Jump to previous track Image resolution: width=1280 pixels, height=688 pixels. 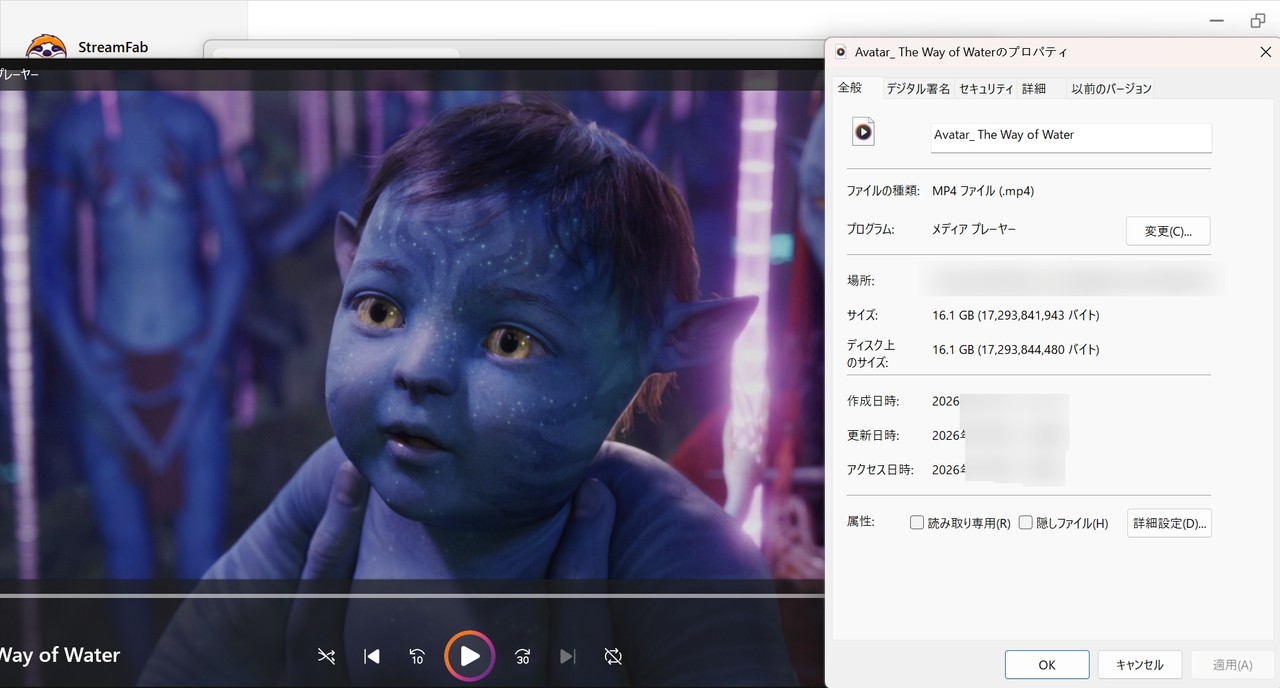pyautogui.click(x=371, y=656)
